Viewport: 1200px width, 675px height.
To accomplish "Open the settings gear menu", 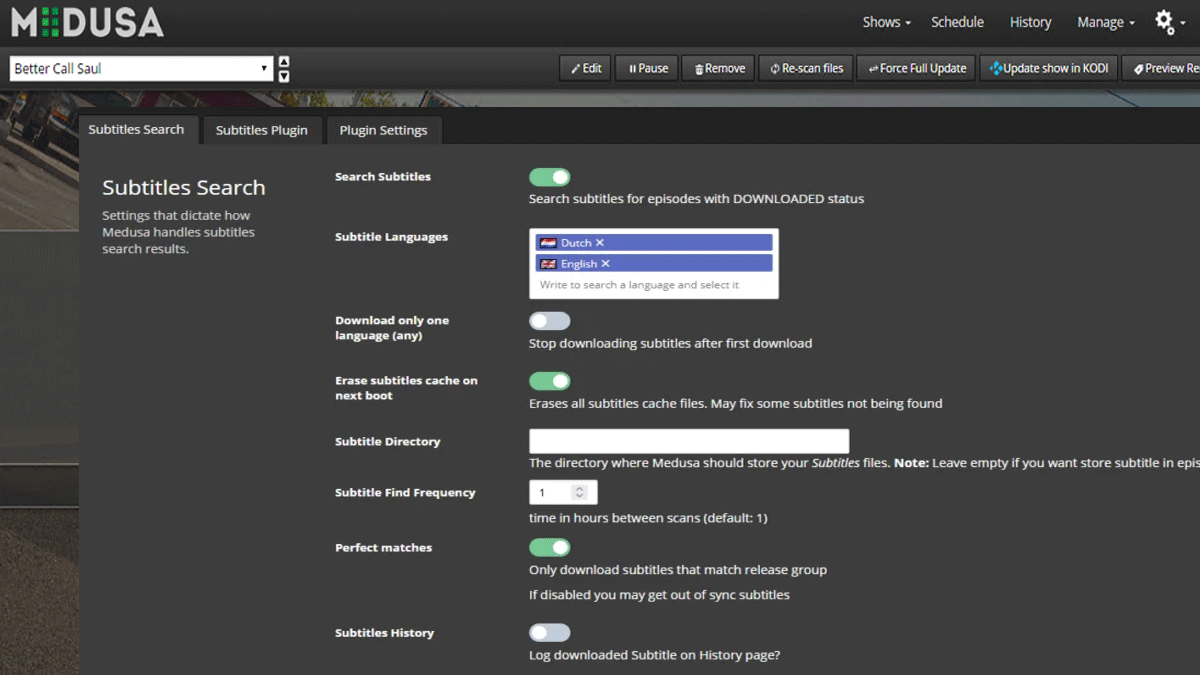I will click(x=1168, y=22).
